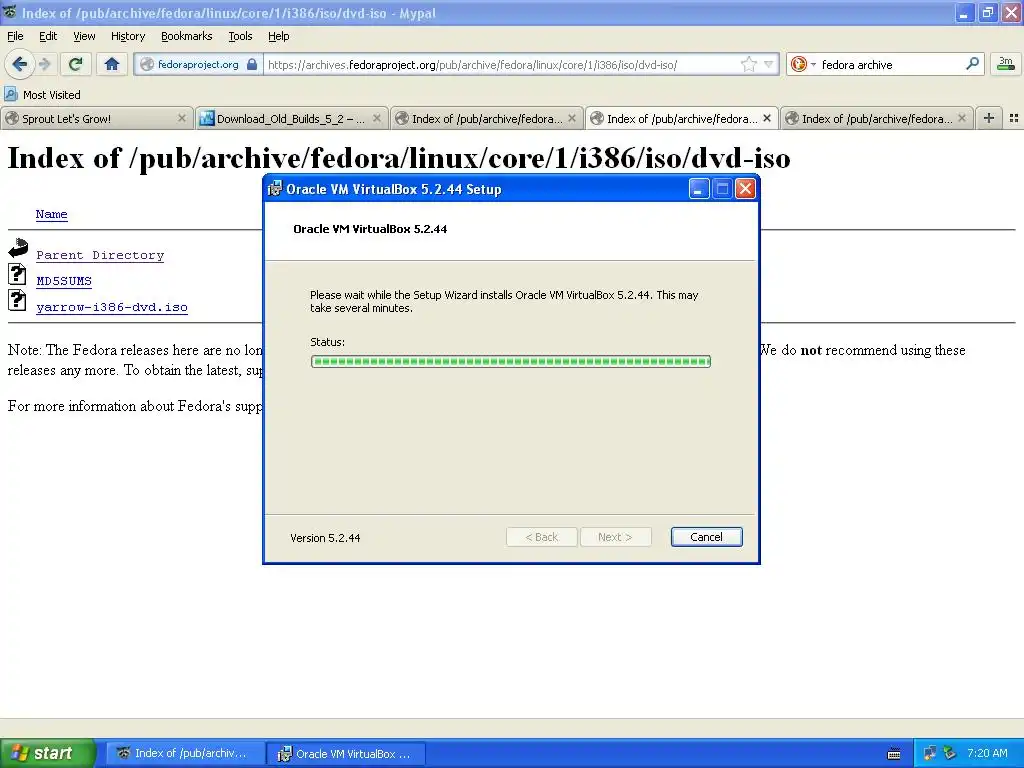This screenshot has height=768, width=1024.
Task: Bookmark this page with the star icon
Action: coord(748,64)
